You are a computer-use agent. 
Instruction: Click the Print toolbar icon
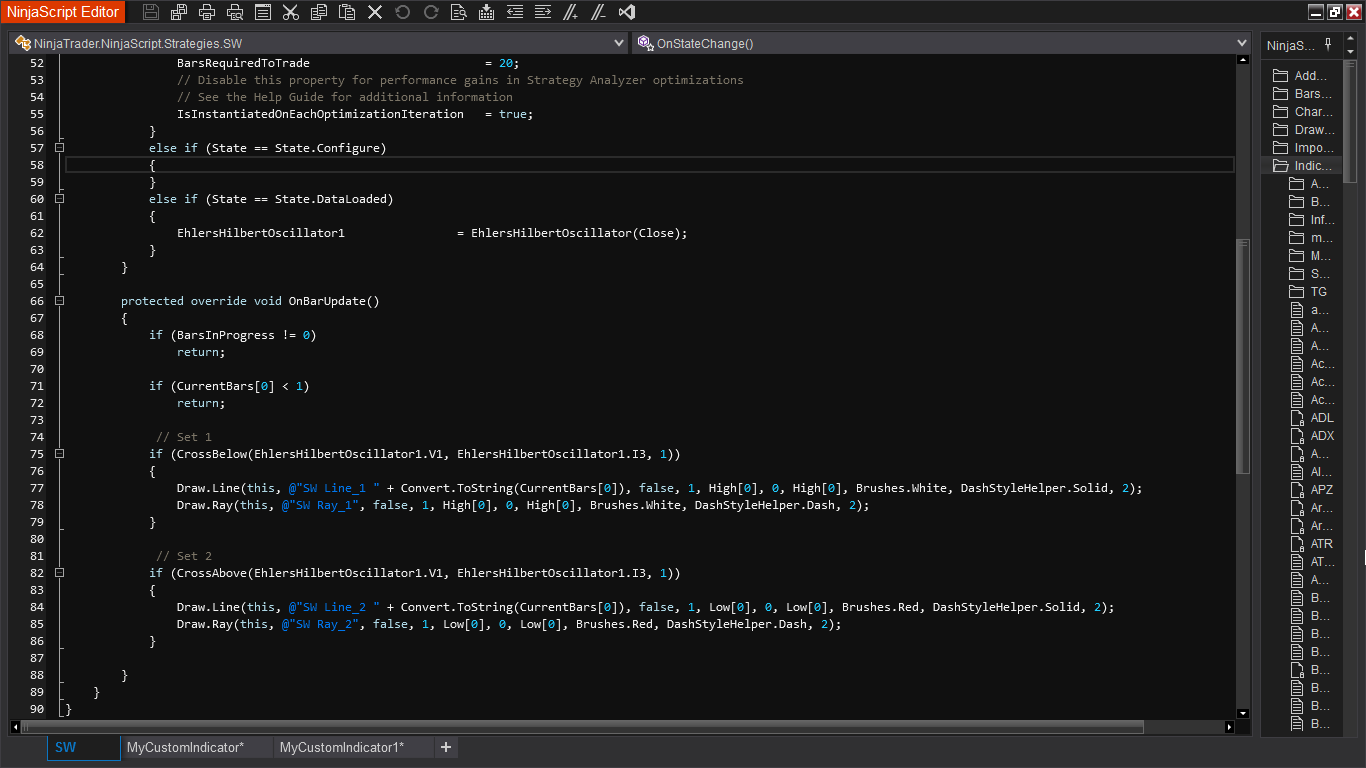(207, 12)
